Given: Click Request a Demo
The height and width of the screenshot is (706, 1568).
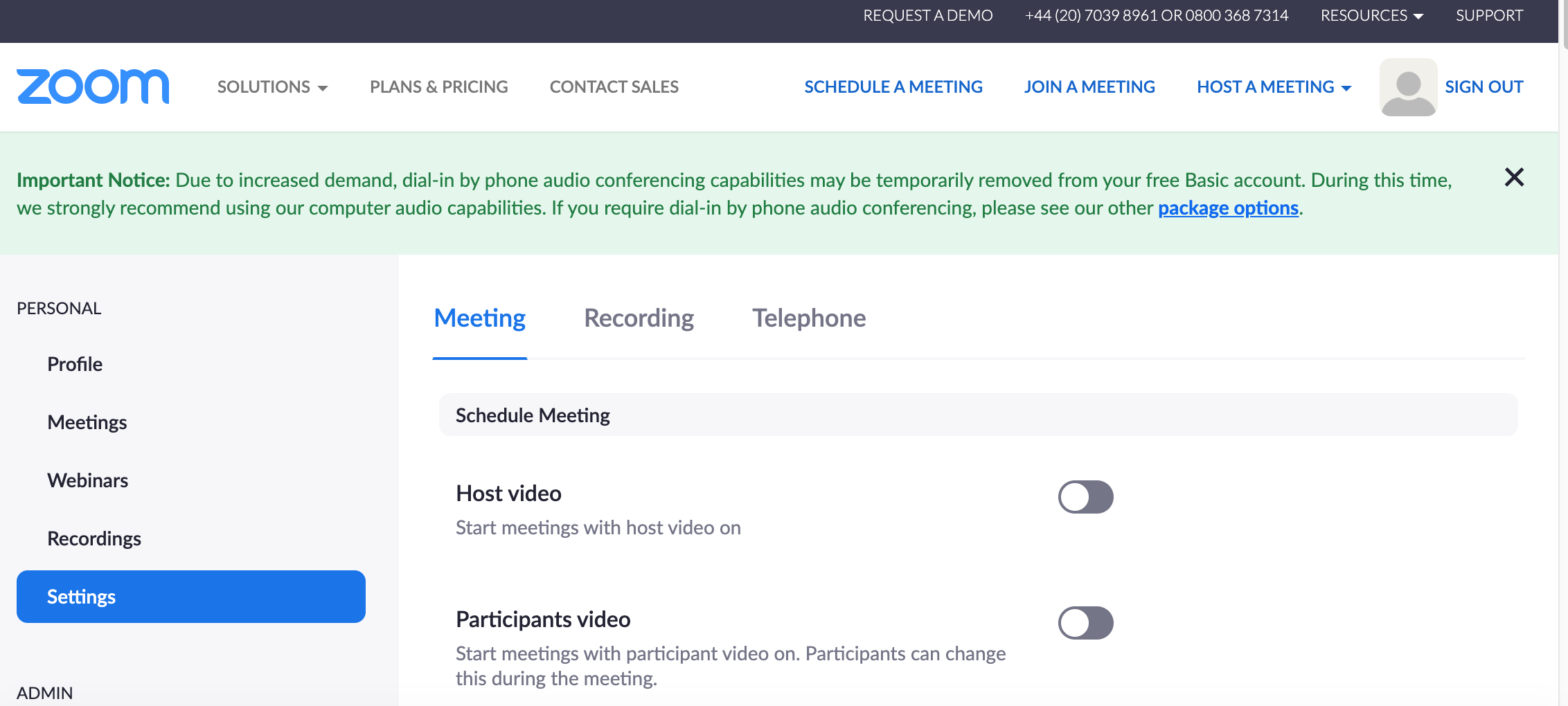Looking at the screenshot, I should pyautogui.click(x=927, y=15).
